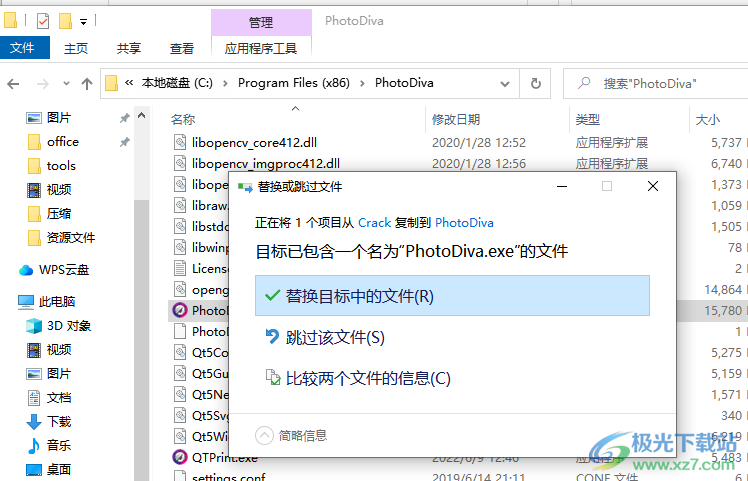Open 文档 under 此电脑
748x481 pixels.
click(59, 397)
